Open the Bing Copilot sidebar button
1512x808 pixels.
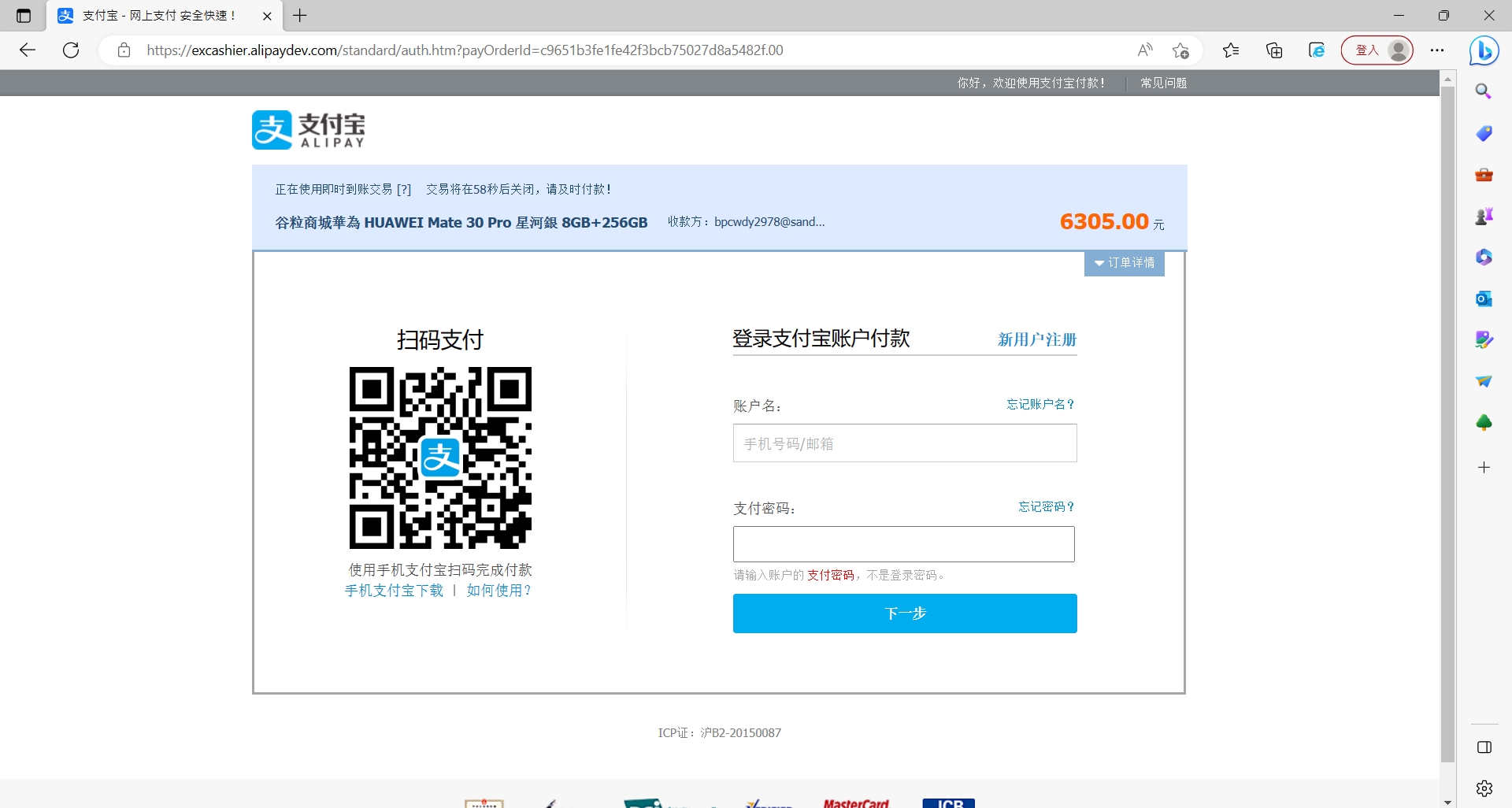coord(1484,50)
